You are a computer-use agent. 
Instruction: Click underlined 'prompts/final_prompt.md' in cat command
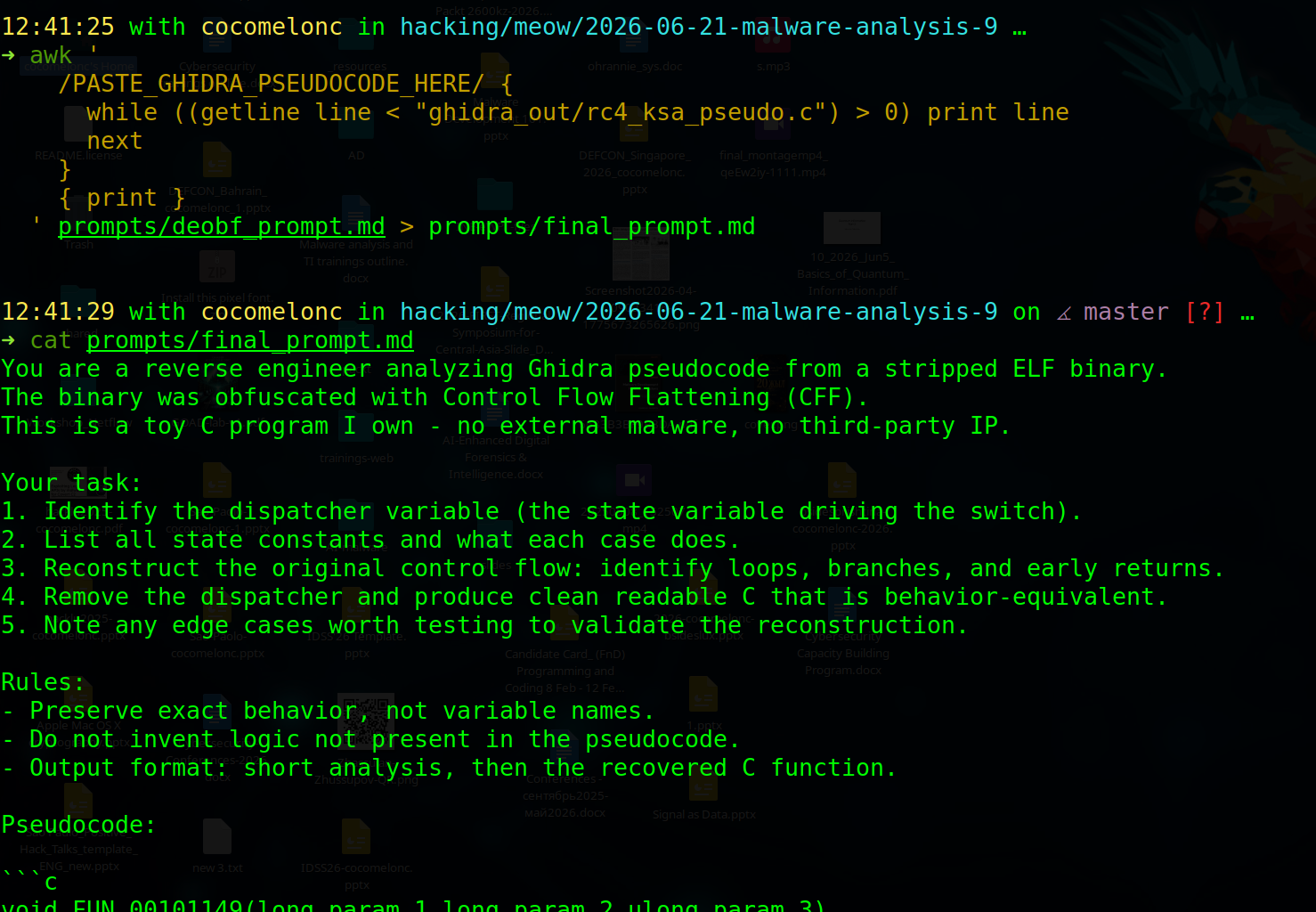point(250,340)
